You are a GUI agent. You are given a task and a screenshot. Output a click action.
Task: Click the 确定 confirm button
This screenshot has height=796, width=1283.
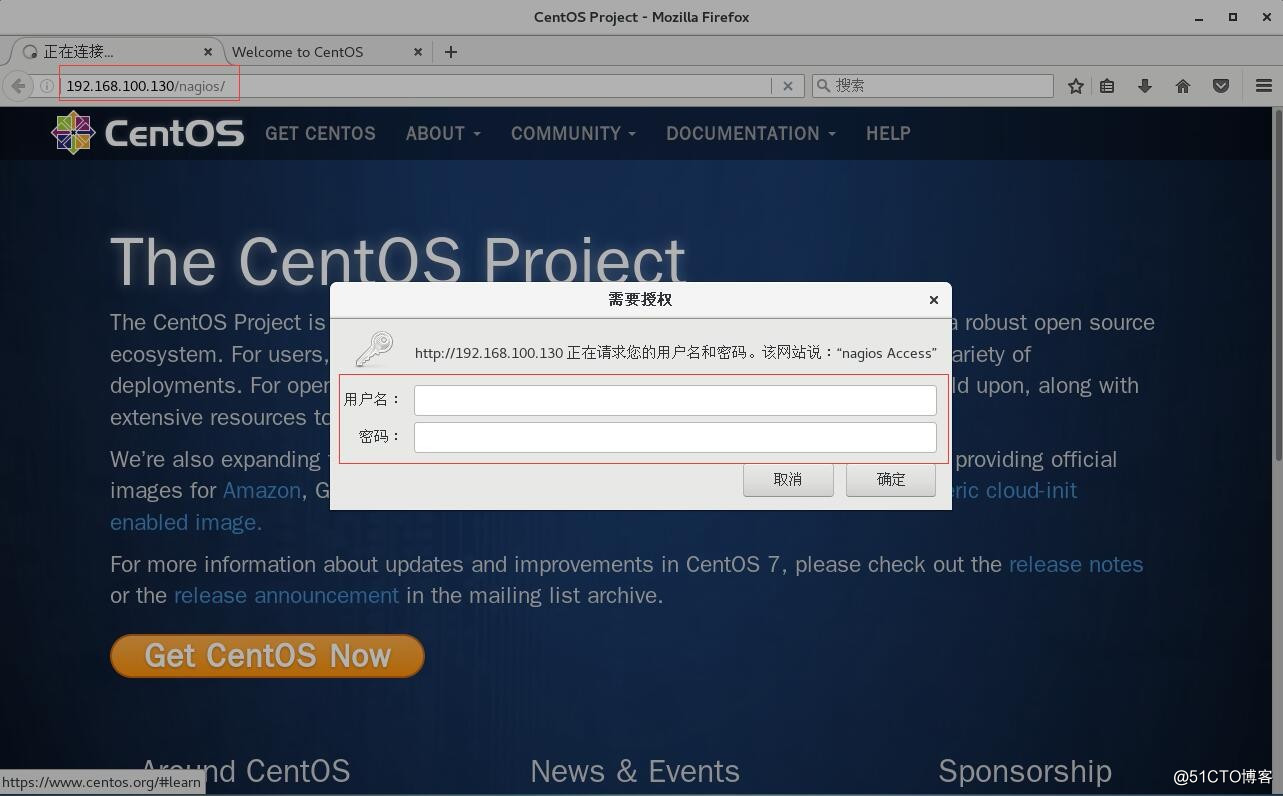tap(891, 480)
